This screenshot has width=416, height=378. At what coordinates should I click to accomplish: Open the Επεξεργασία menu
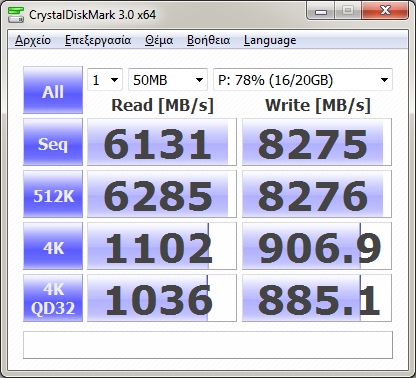(x=98, y=40)
